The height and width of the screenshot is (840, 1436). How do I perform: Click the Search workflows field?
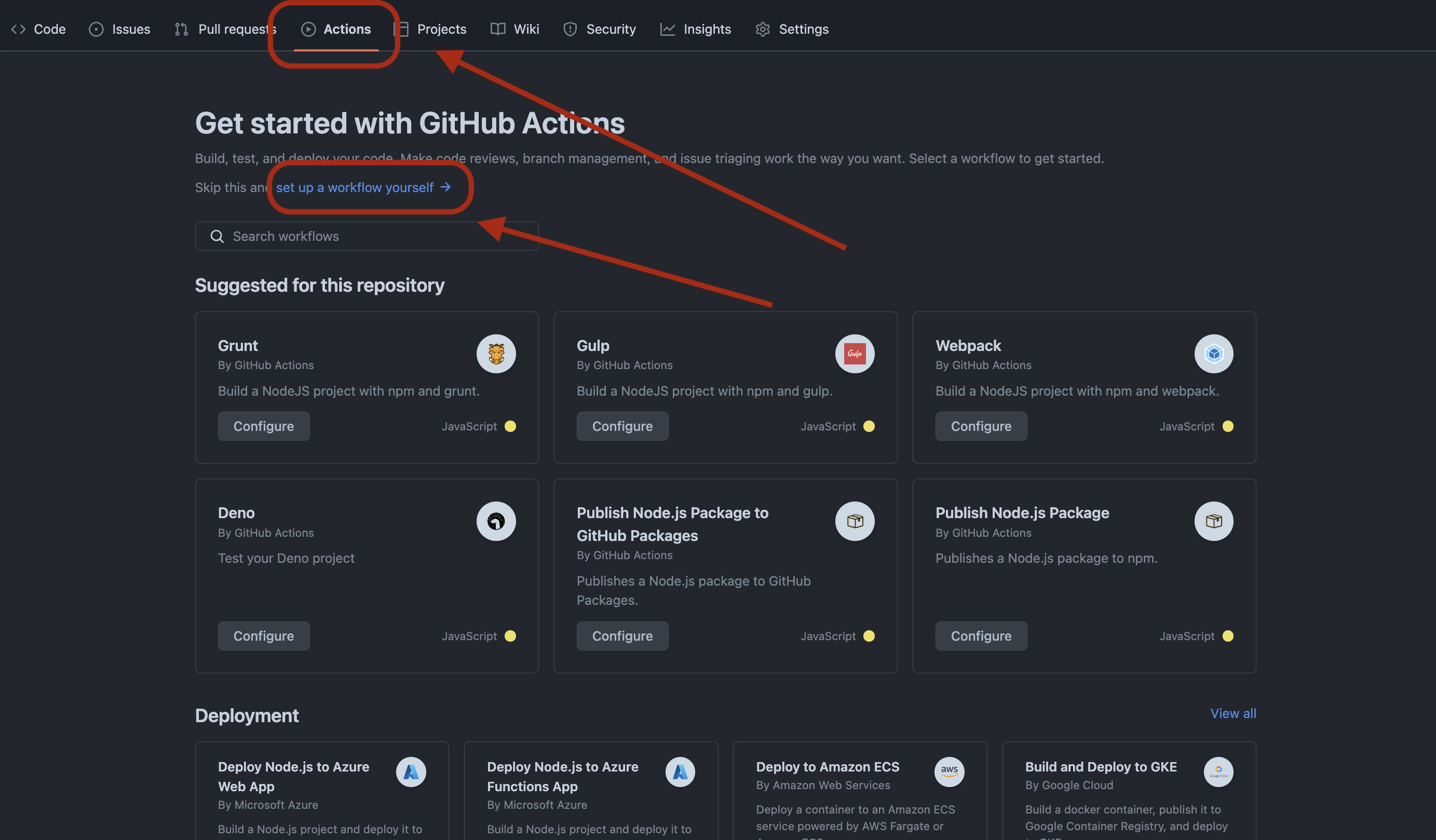pos(367,235)
